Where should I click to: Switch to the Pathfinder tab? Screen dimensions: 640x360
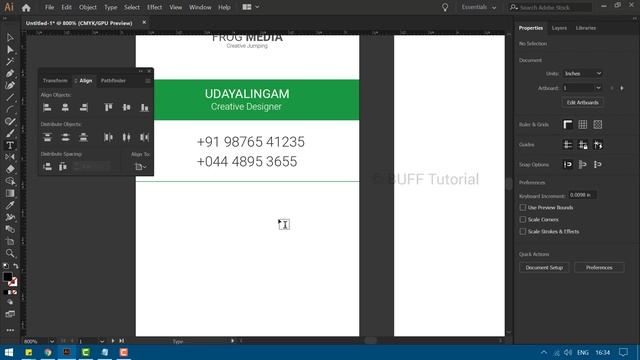tap(113, 81)
